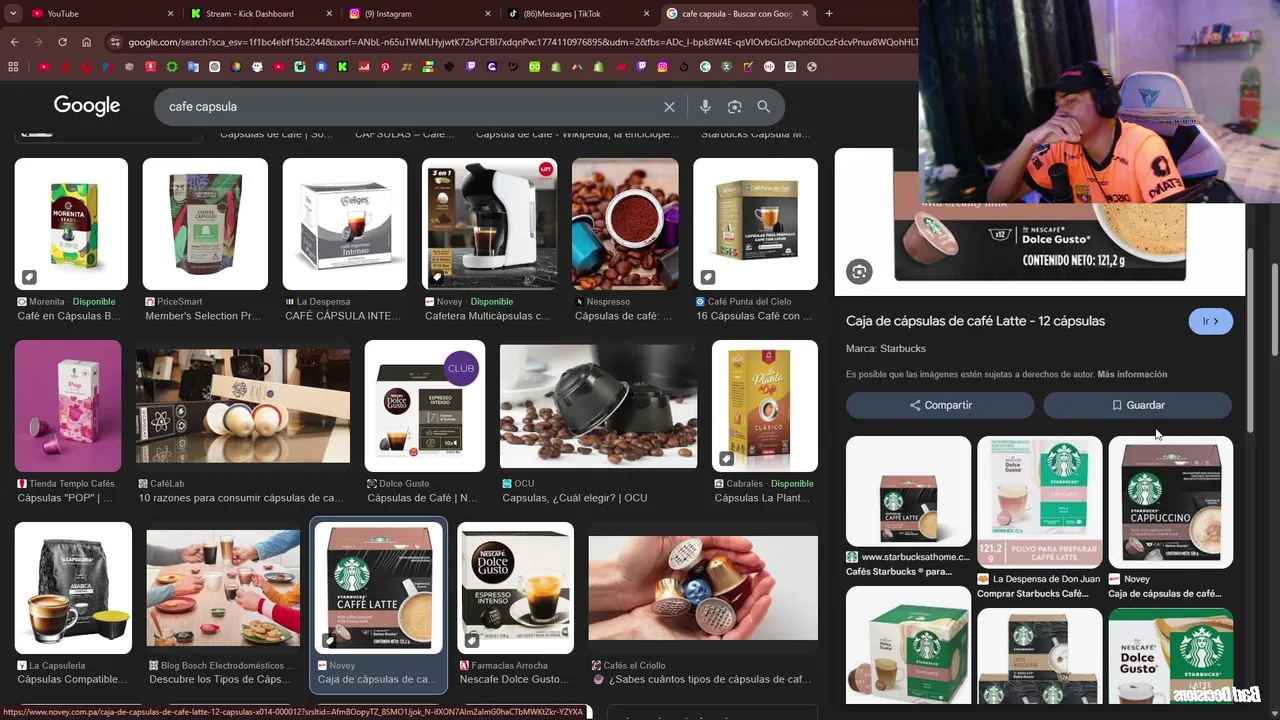Click the Compartir share button
Screen dimensions: 1280x720
[x=940, y=405]
